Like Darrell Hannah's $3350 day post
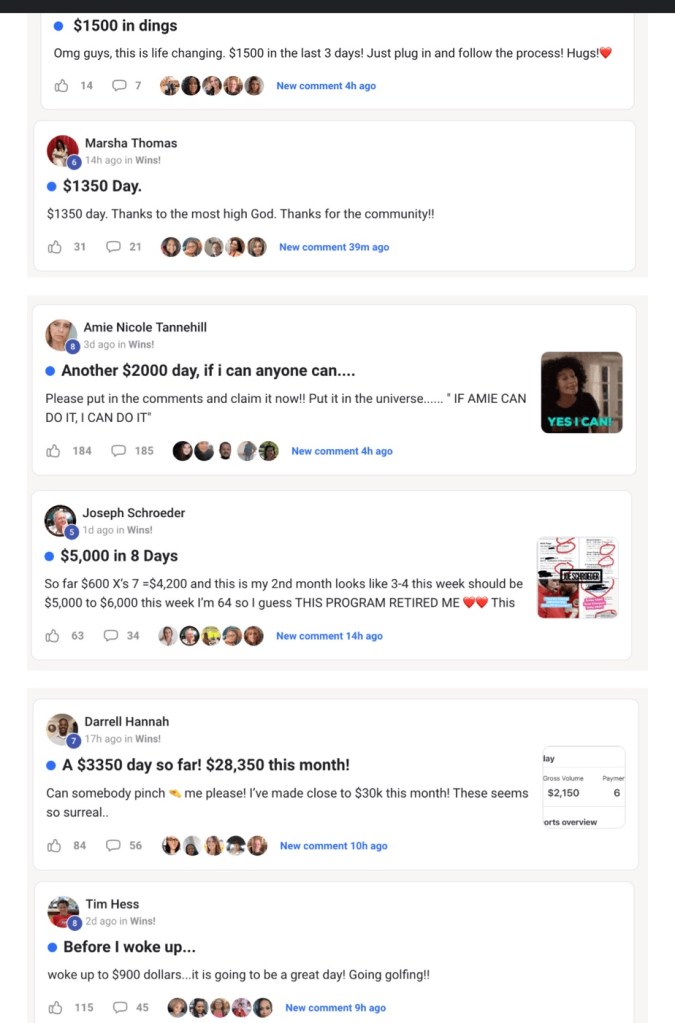Screen dimensions: 675x1023 pos(54,846)
